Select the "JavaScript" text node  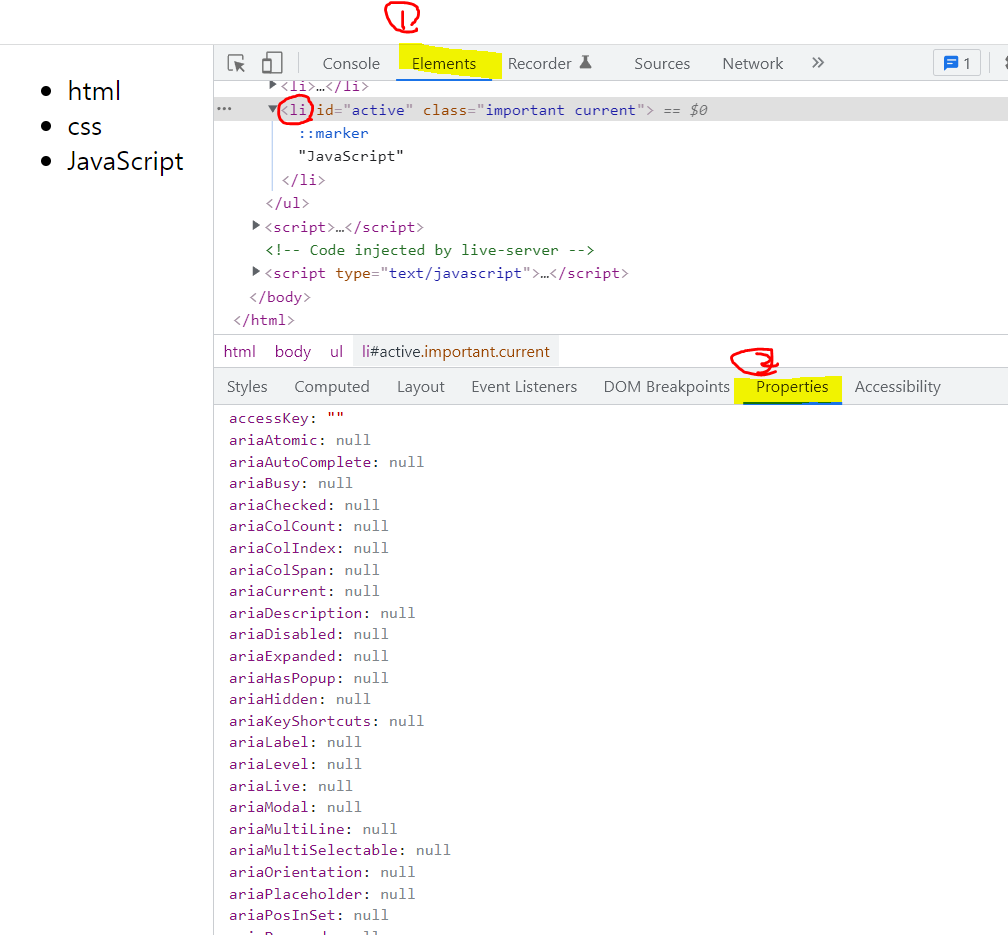(x=351, y=156)
